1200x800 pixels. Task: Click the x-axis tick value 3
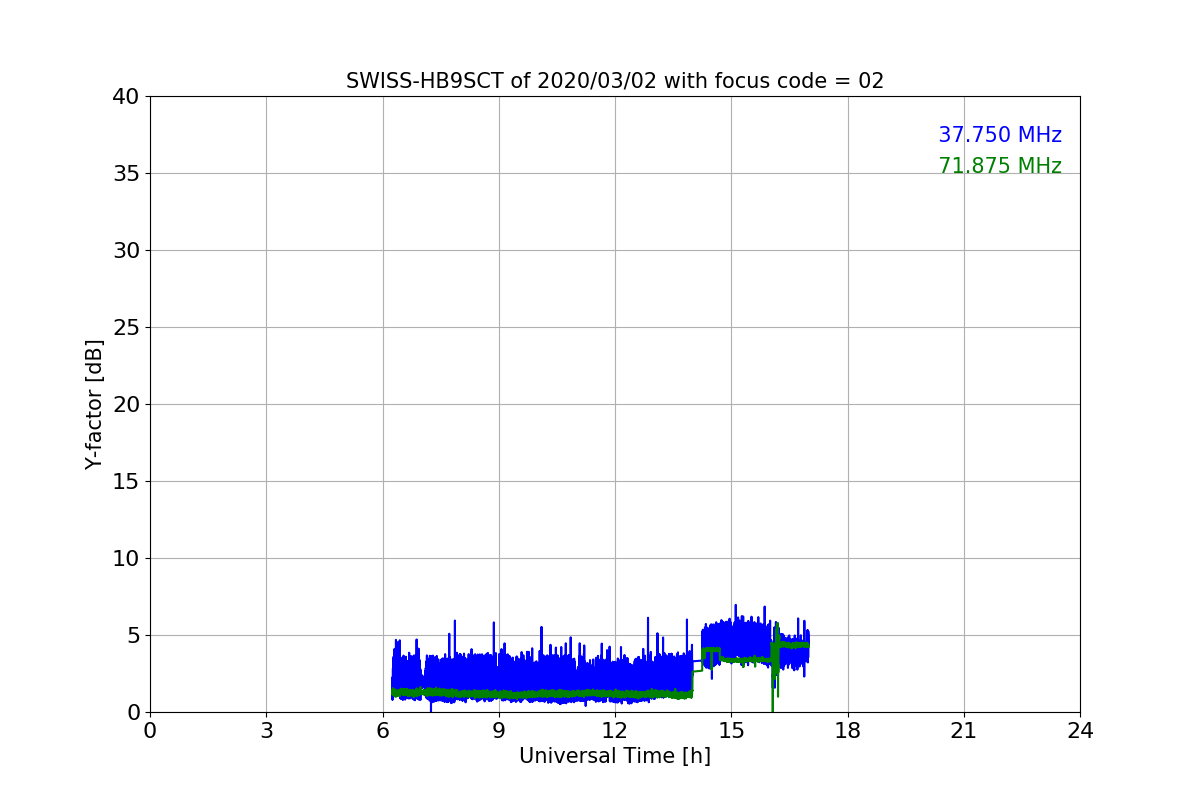(266, 731)
